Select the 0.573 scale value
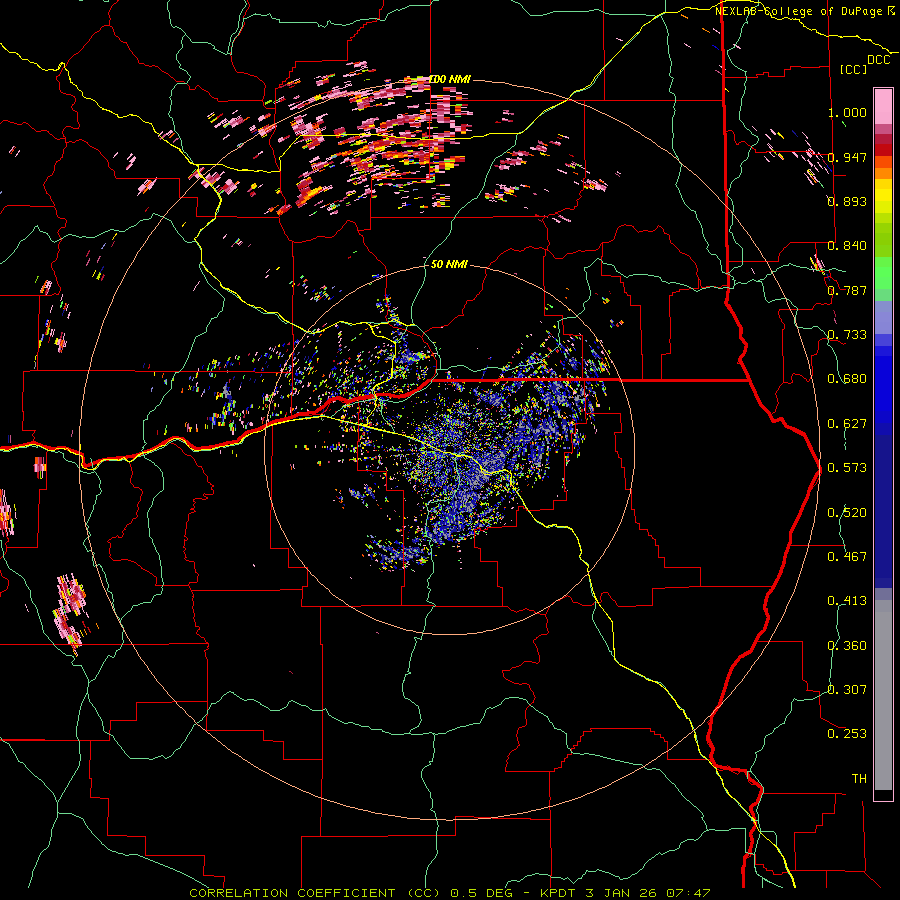This screenshot has width=900, height=900. point(847,468)
